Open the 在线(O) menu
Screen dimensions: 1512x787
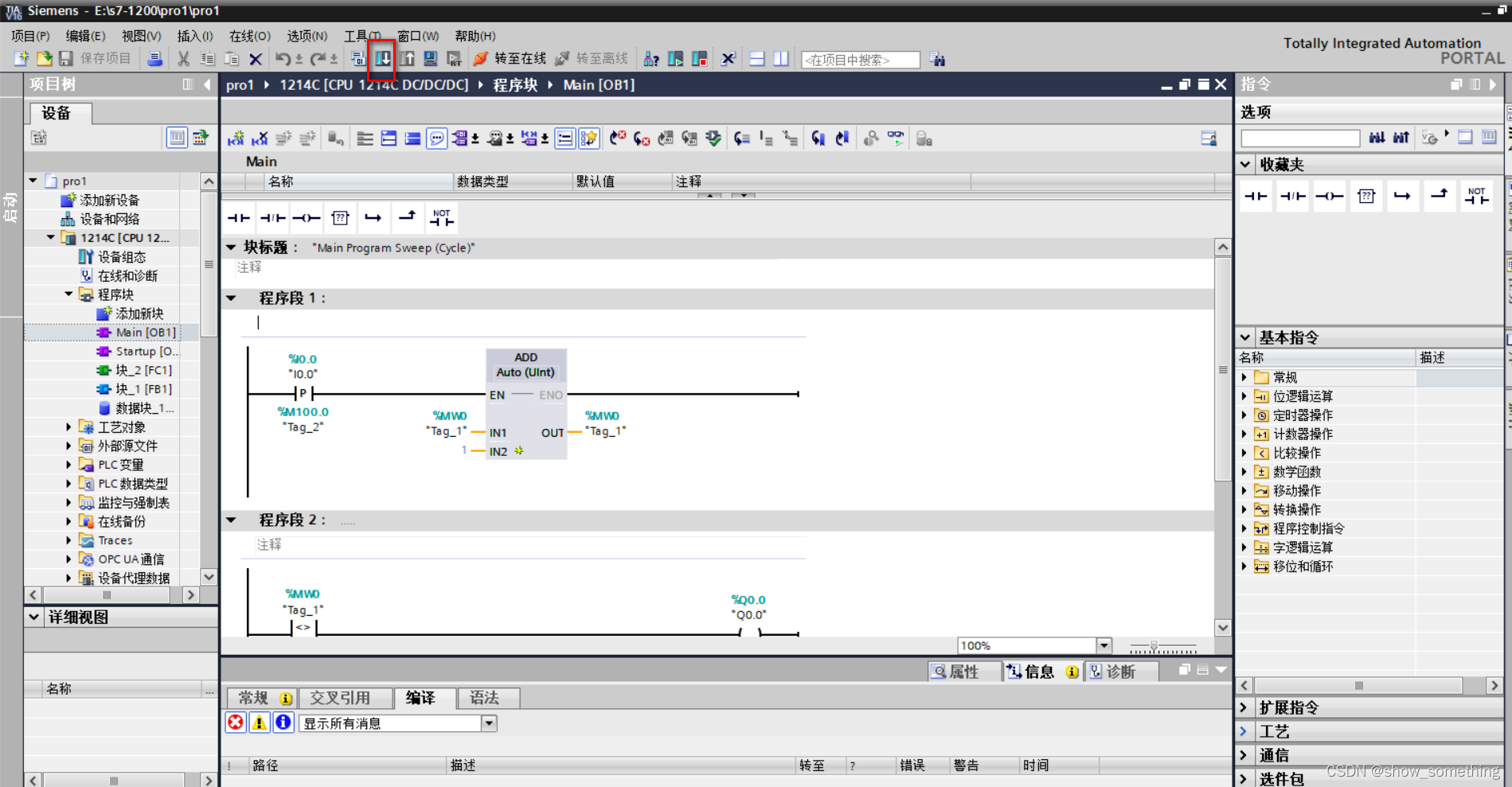250,36
